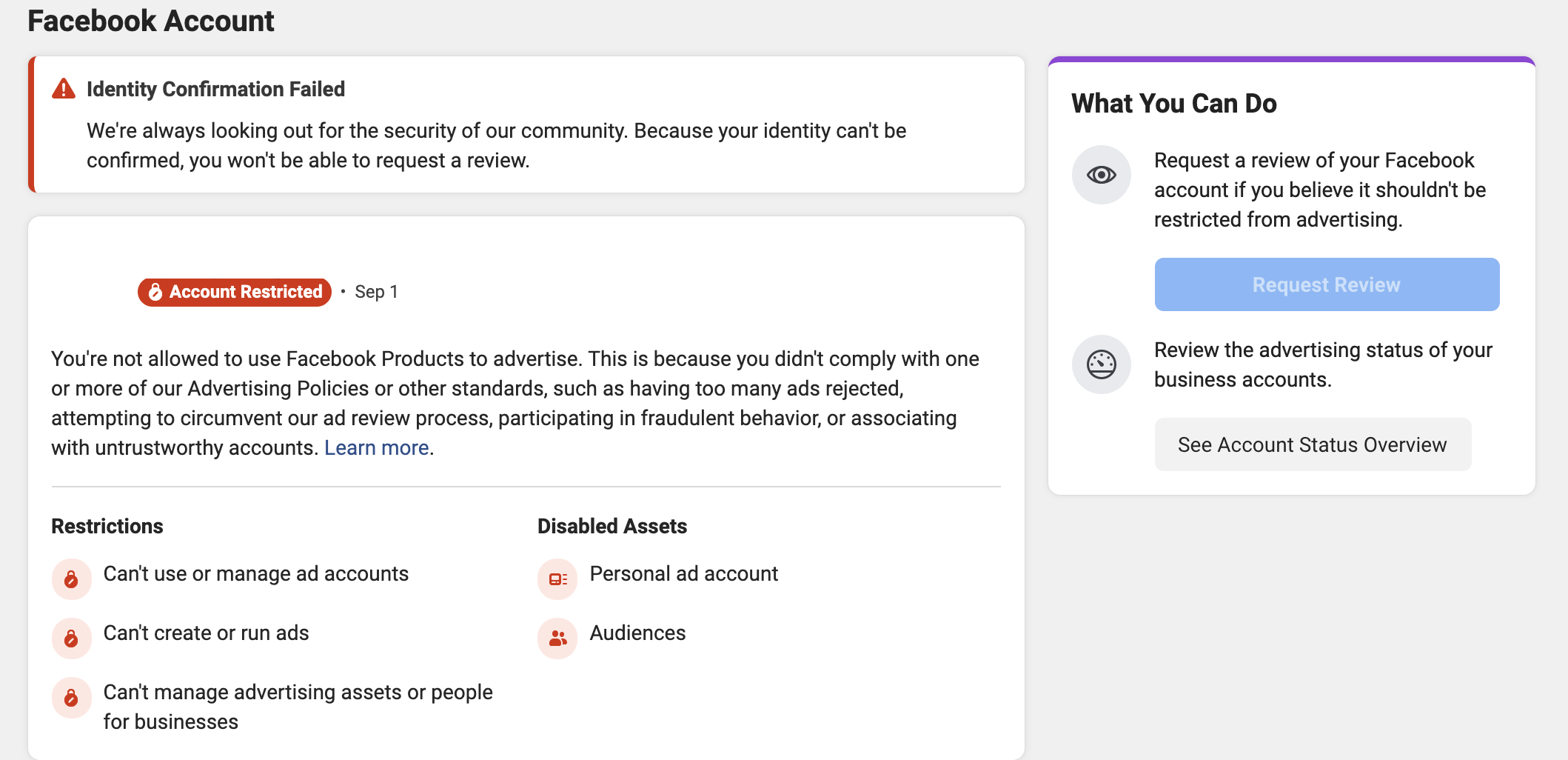1568x760 pixels.
Task: Click the Account Restricted badge
Action: tap(235, 292)
